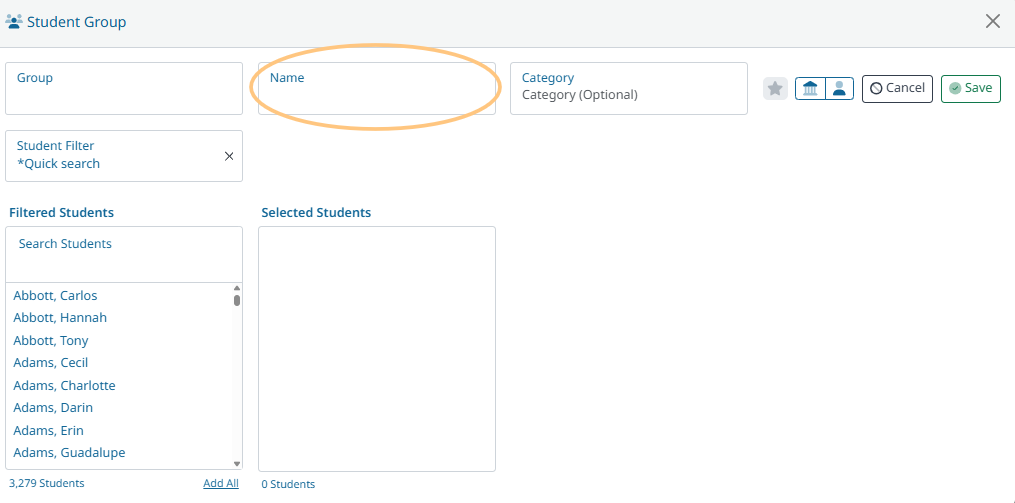Toggle the favorite star icon

(775, 89)
